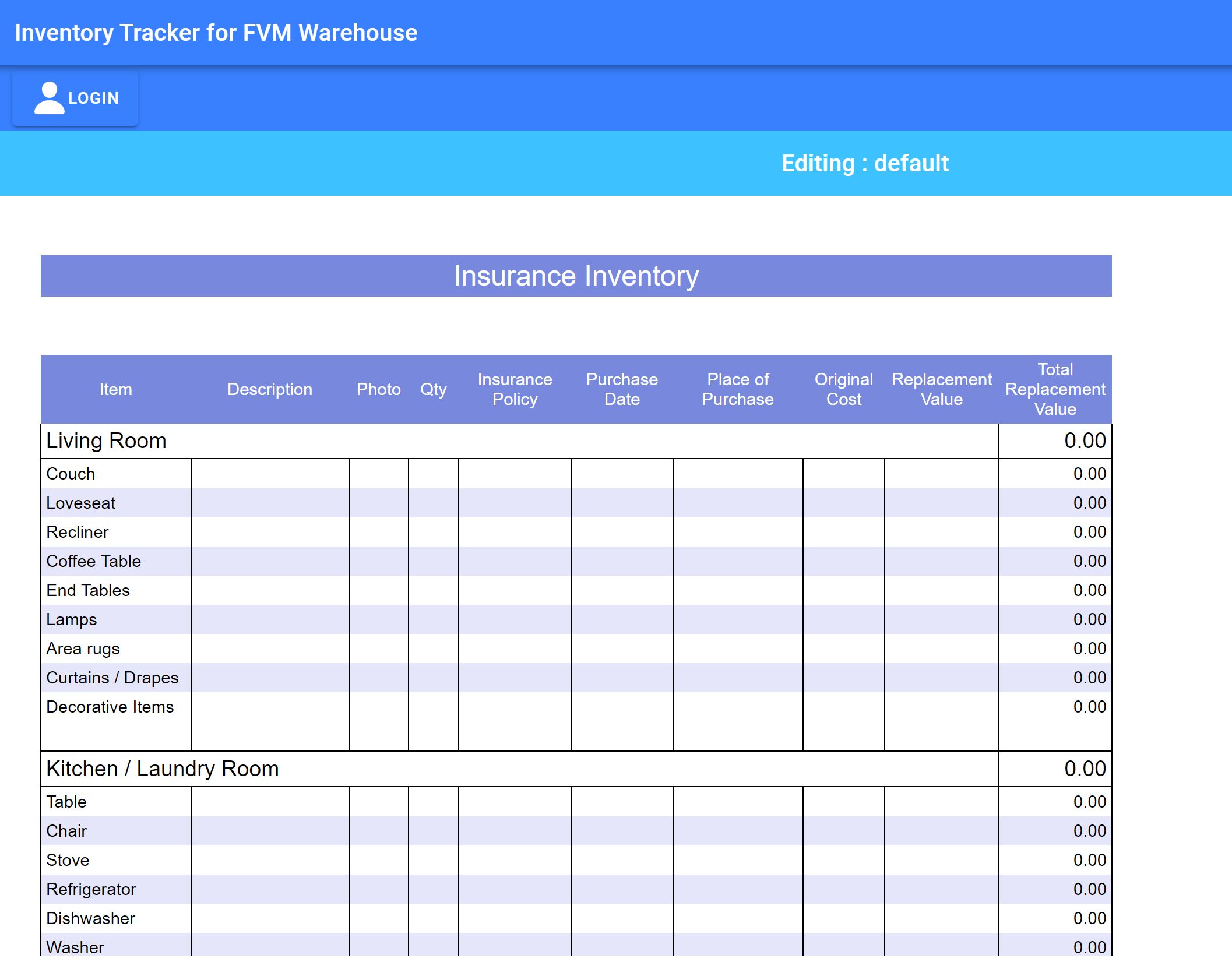1232x962 pixels.
Task: Click the Loveseat Qty cell
Action: click(x=434, y=503)
